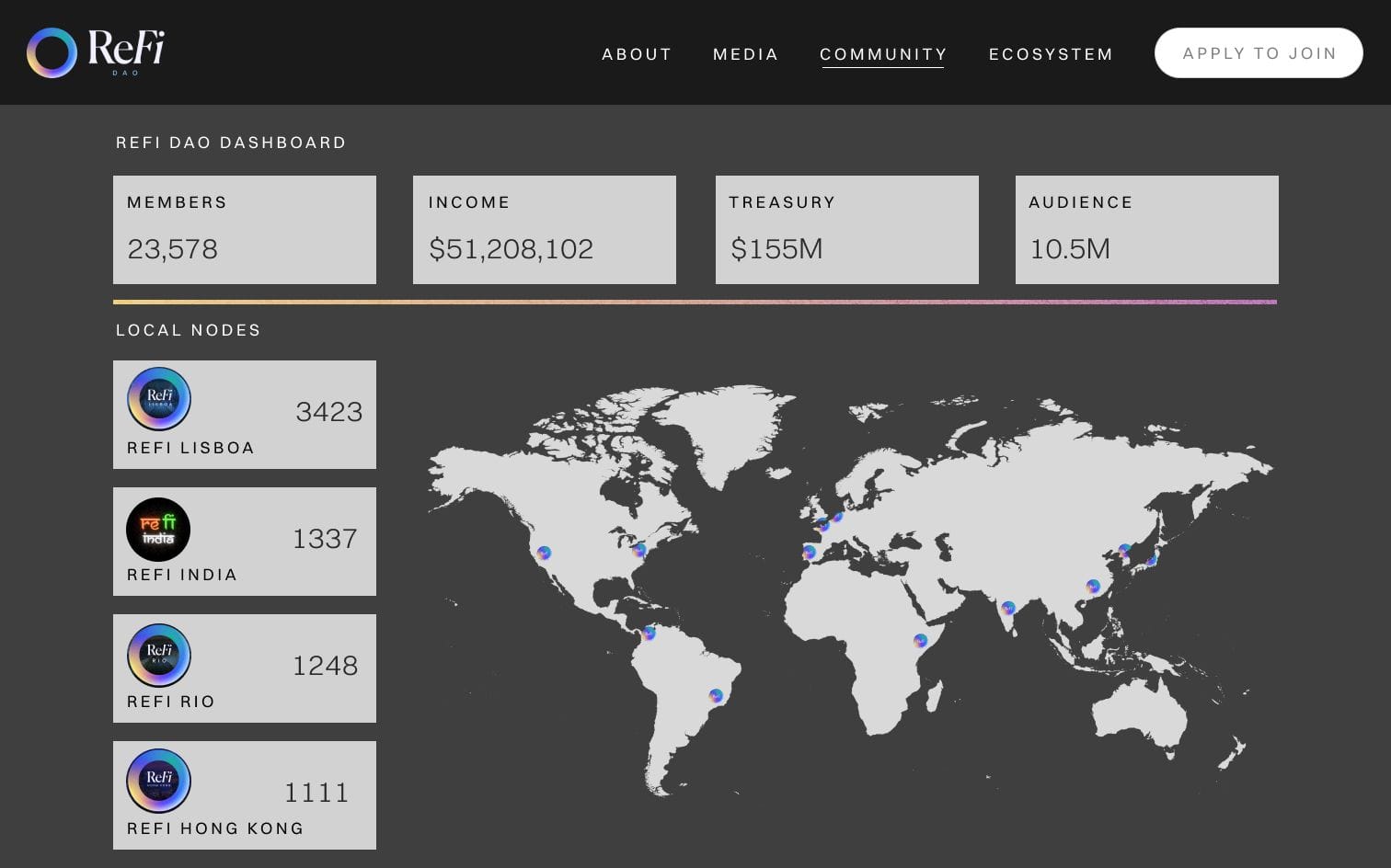Select the map marker on China's southern coast
Viewport: 1391px width, 868px height.
(1093, 587)
